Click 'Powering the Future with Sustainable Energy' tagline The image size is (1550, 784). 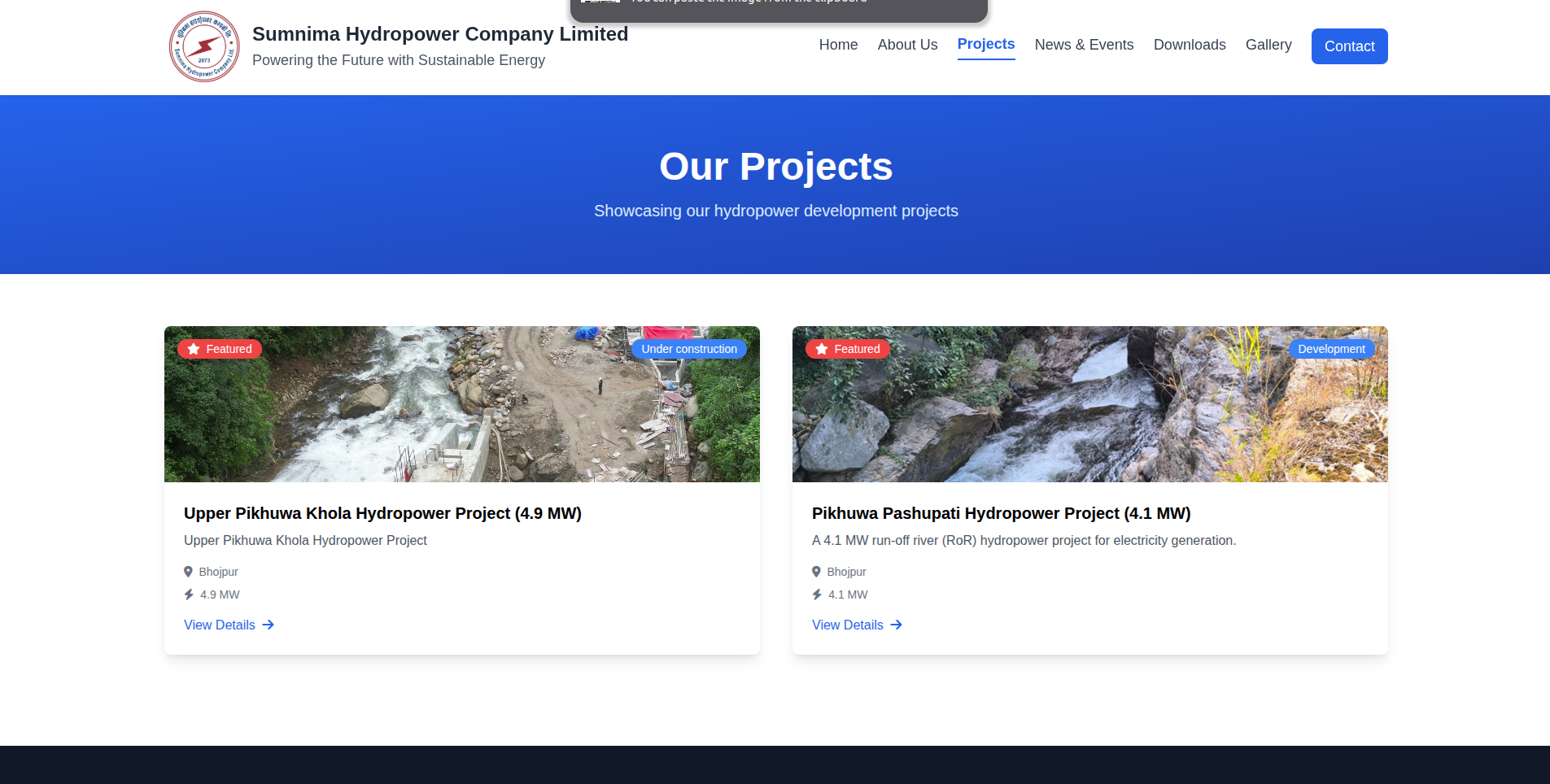[x=399, y=60]
